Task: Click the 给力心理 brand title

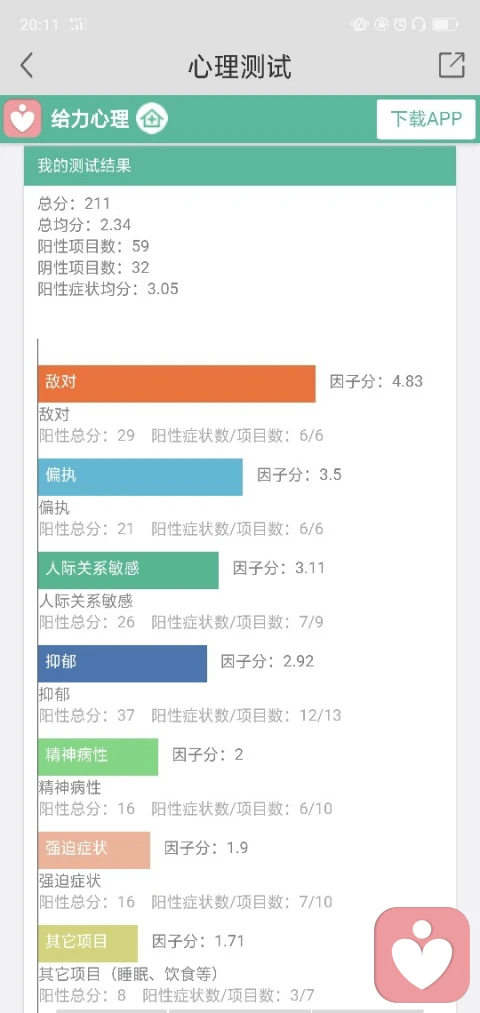Action: (90, 119)
